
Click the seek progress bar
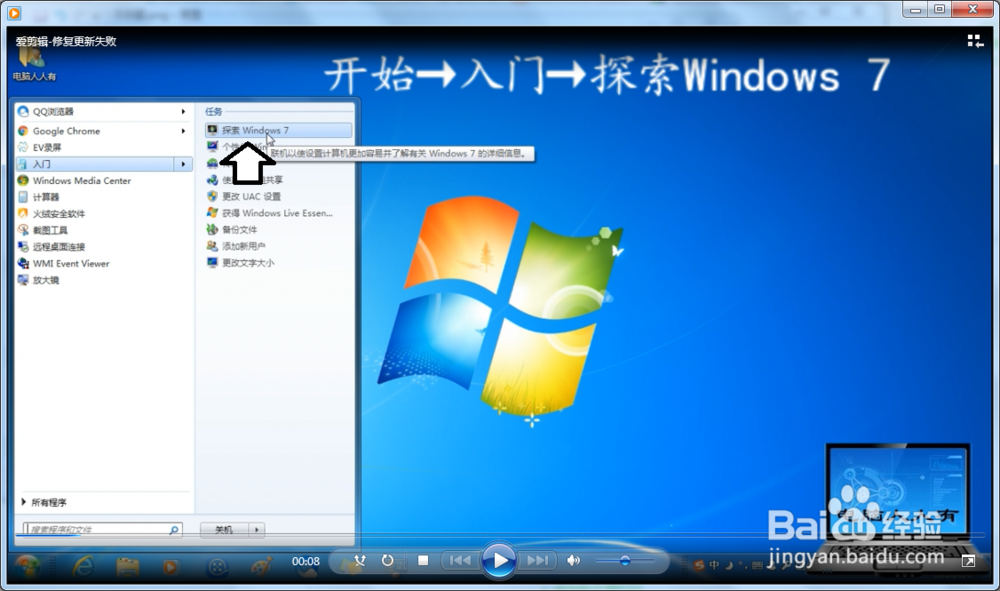(500, 534)
